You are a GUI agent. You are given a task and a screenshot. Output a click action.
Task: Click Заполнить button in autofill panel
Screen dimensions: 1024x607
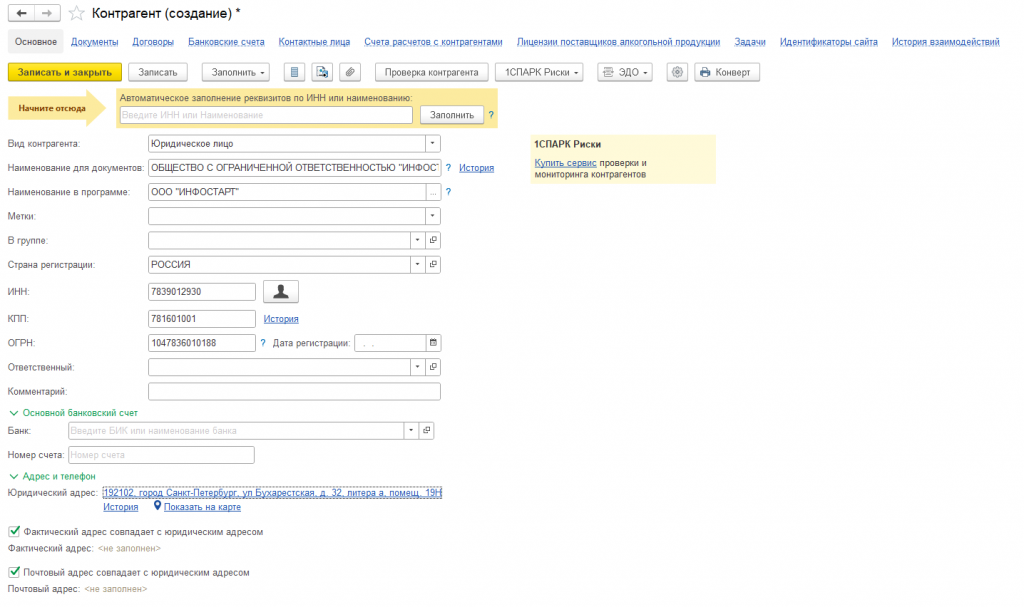point(452,115)
